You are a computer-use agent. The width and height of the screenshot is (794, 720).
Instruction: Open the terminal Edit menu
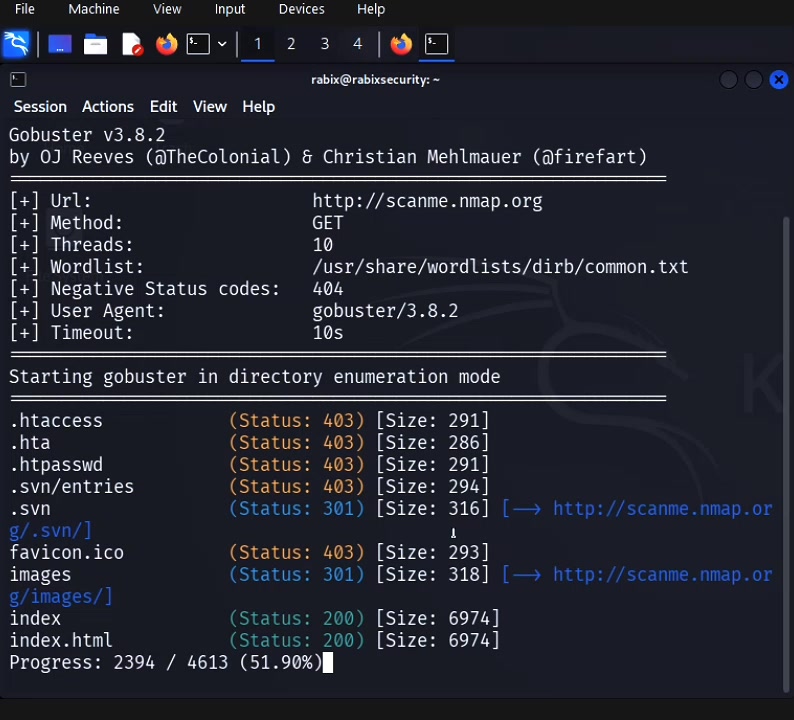163,107
